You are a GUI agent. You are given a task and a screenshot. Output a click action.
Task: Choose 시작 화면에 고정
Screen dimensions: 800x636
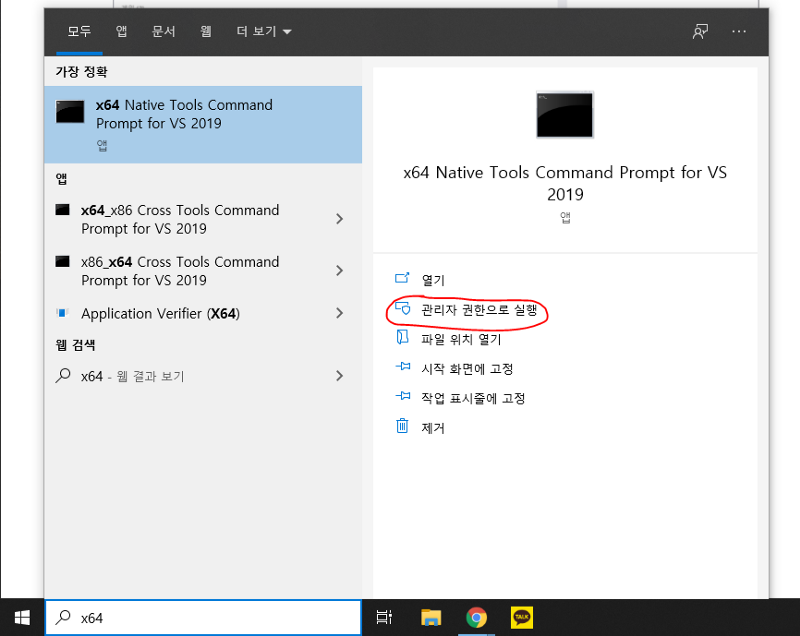467,369
